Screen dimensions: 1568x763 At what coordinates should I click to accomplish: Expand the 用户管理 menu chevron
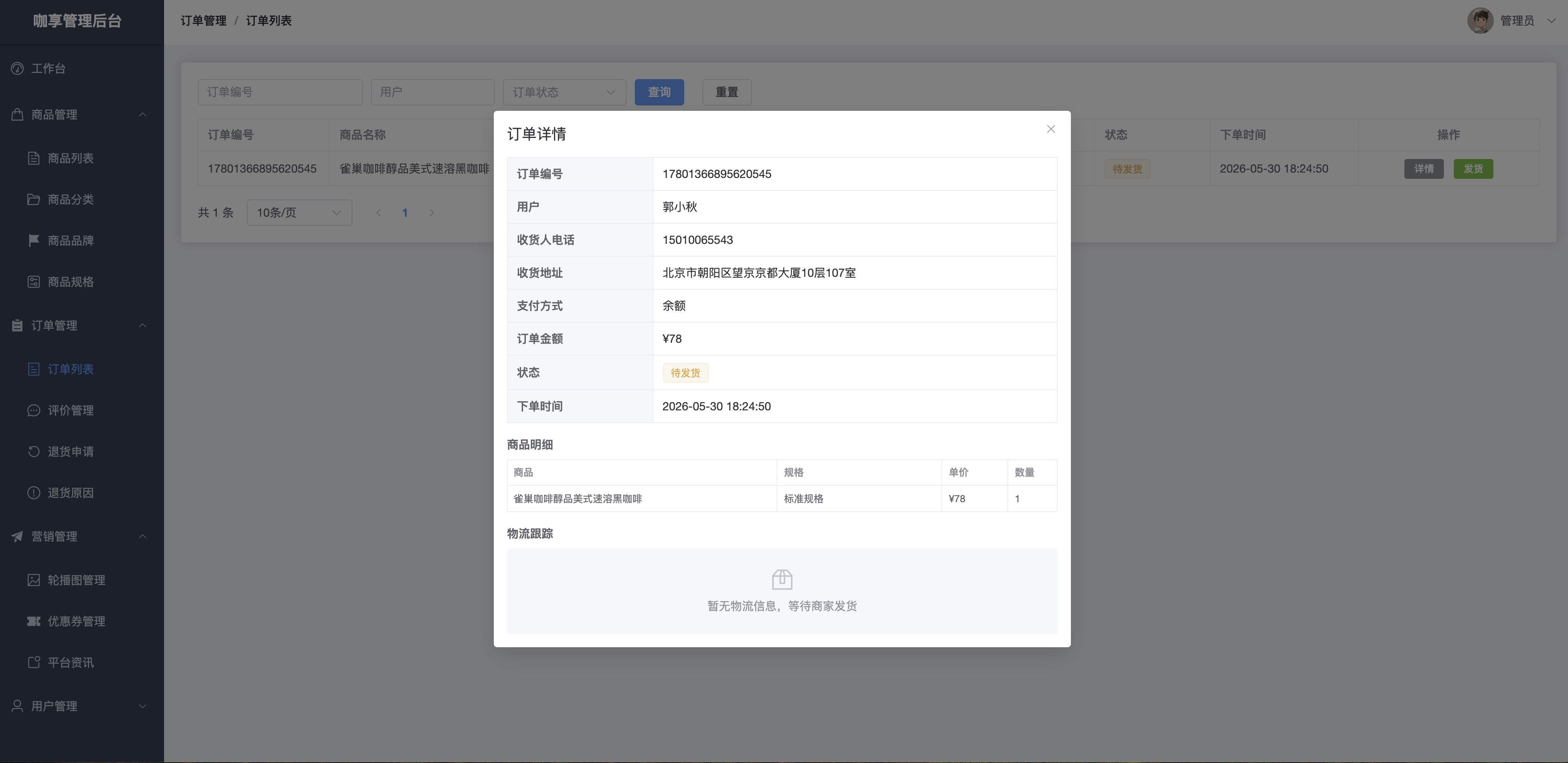[143, 706]
